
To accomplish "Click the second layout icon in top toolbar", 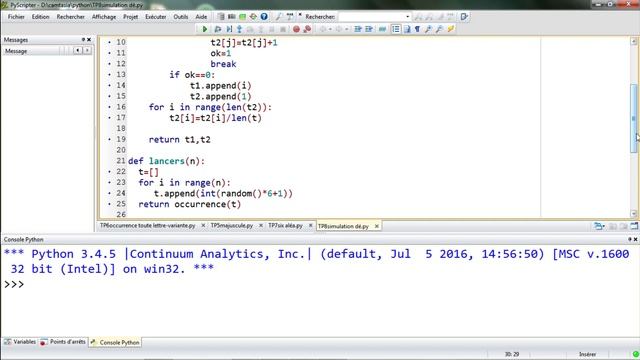I will [231, 17].
